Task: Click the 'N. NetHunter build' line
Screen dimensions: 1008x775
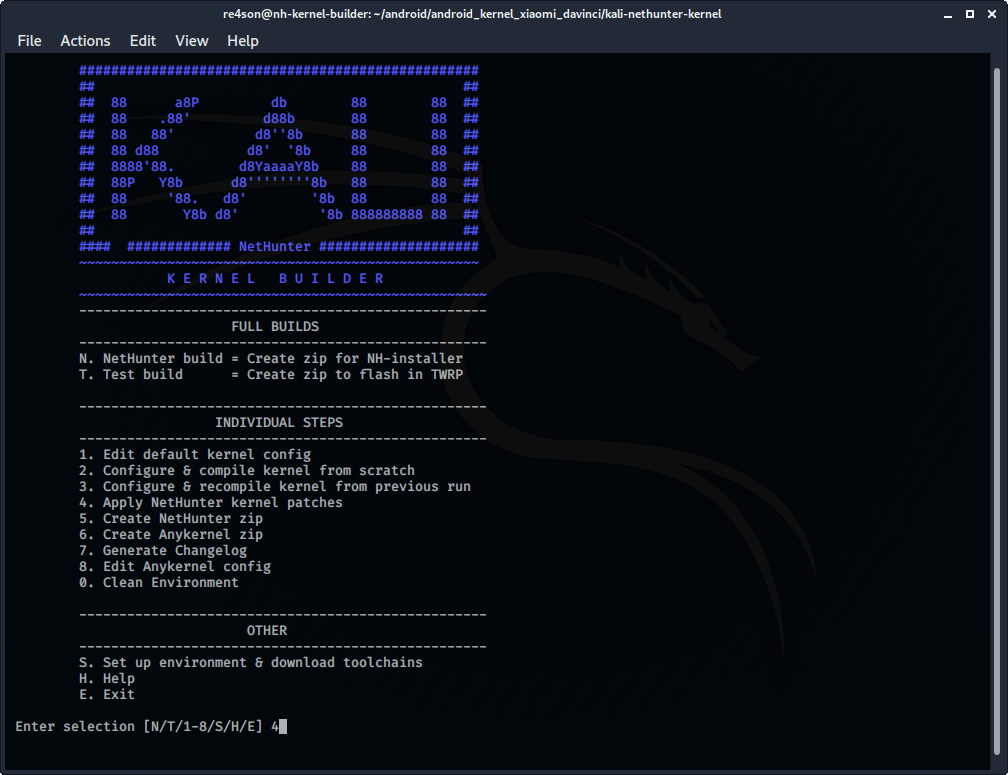Action: tap(270, 359)
